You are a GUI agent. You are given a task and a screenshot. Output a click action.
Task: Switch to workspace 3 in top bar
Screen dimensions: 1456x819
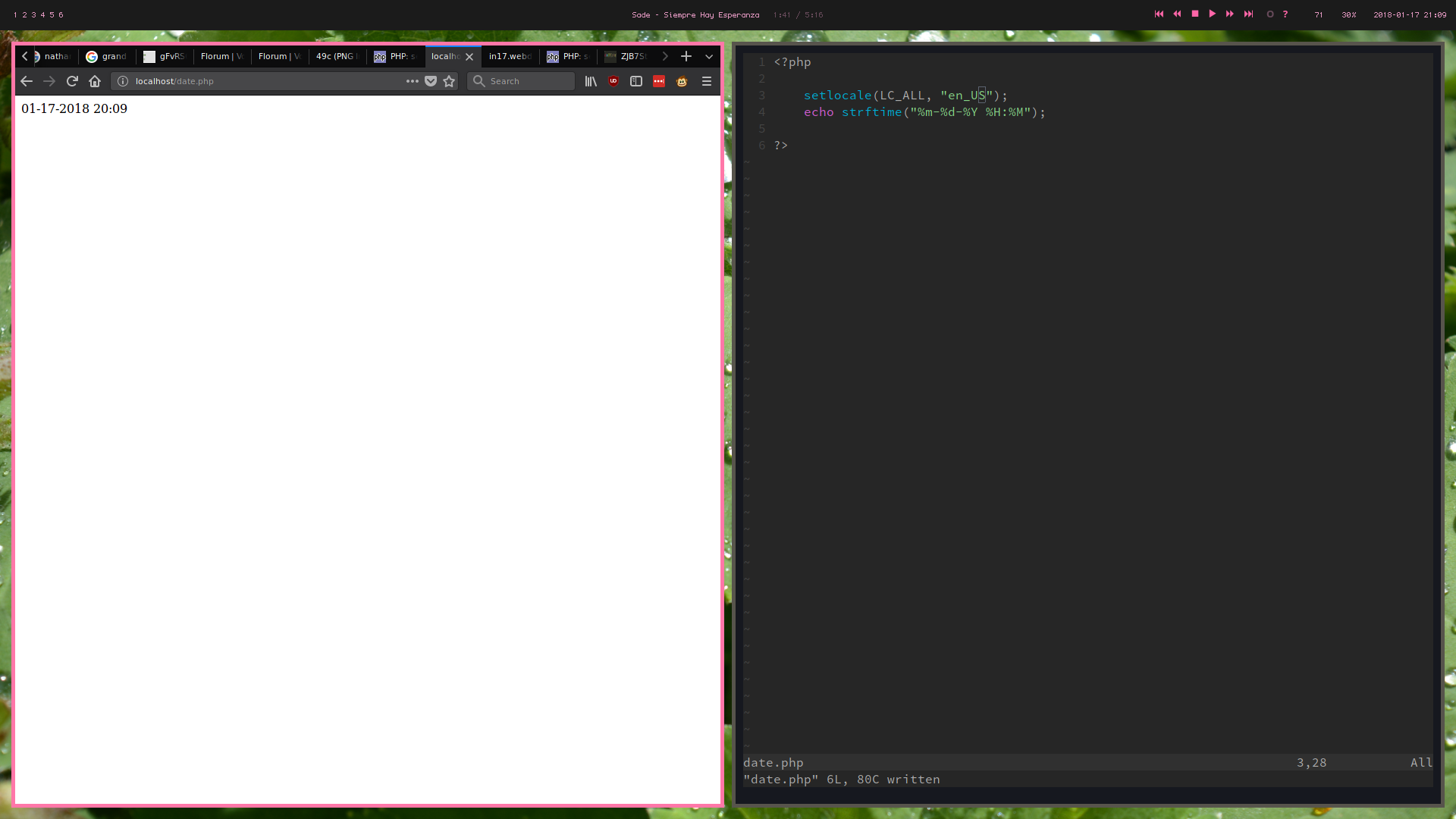[x=33, y=14]
